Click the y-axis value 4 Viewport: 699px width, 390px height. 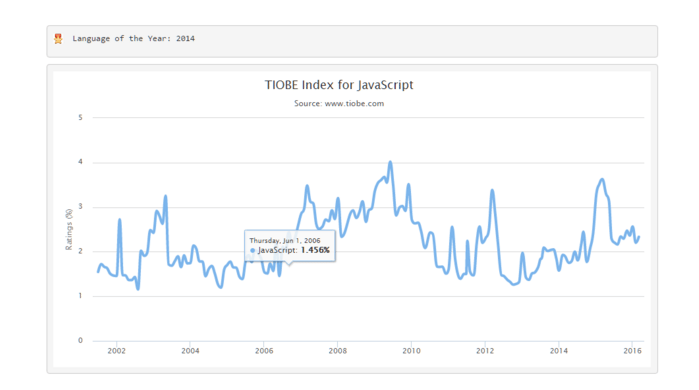point(80,162)
